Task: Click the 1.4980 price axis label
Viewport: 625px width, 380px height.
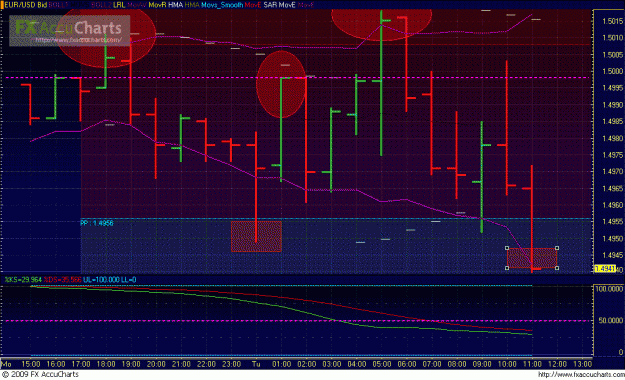Action: point(612,139)
